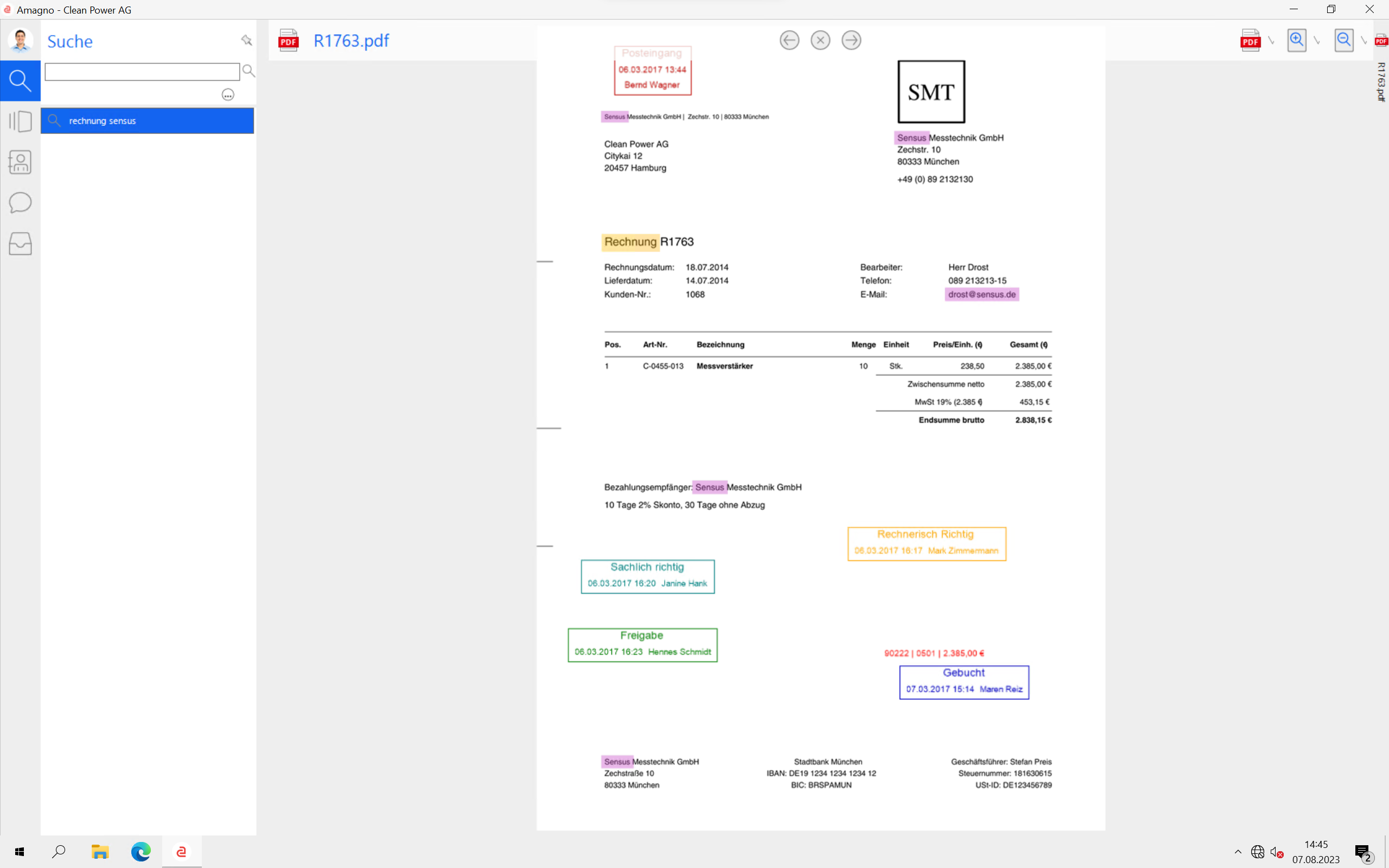Open the magnets view in the sidebar
Screen dimensions: 1389x868
click(20, 122)
